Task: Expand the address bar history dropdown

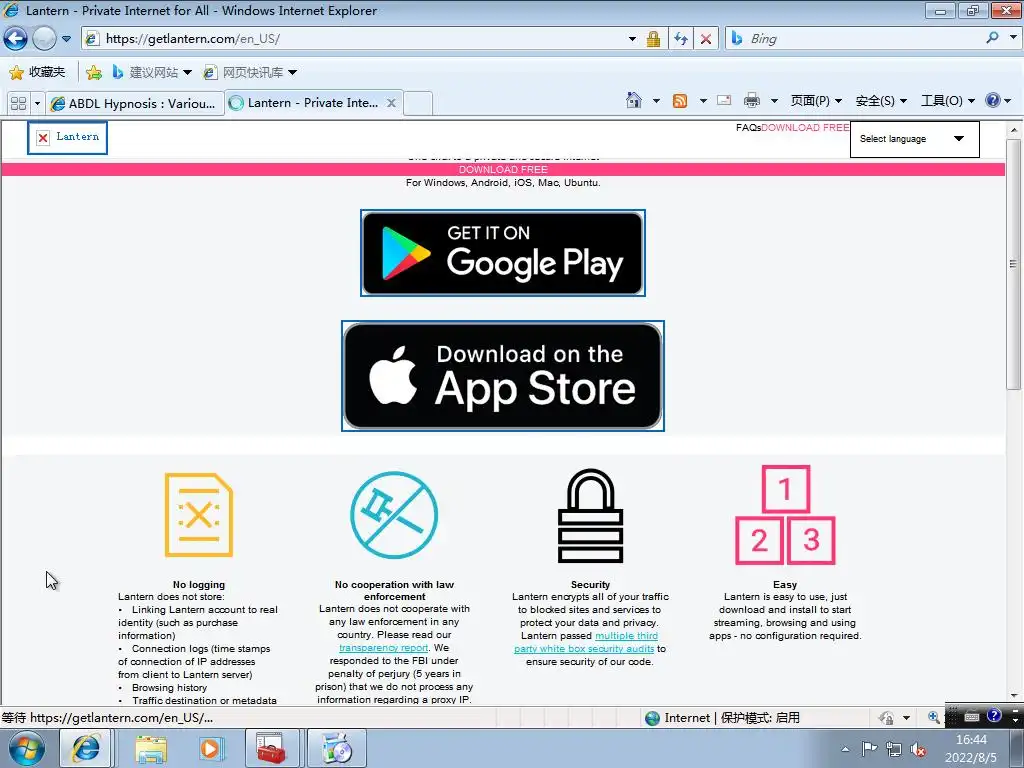Action: [632, 39]
